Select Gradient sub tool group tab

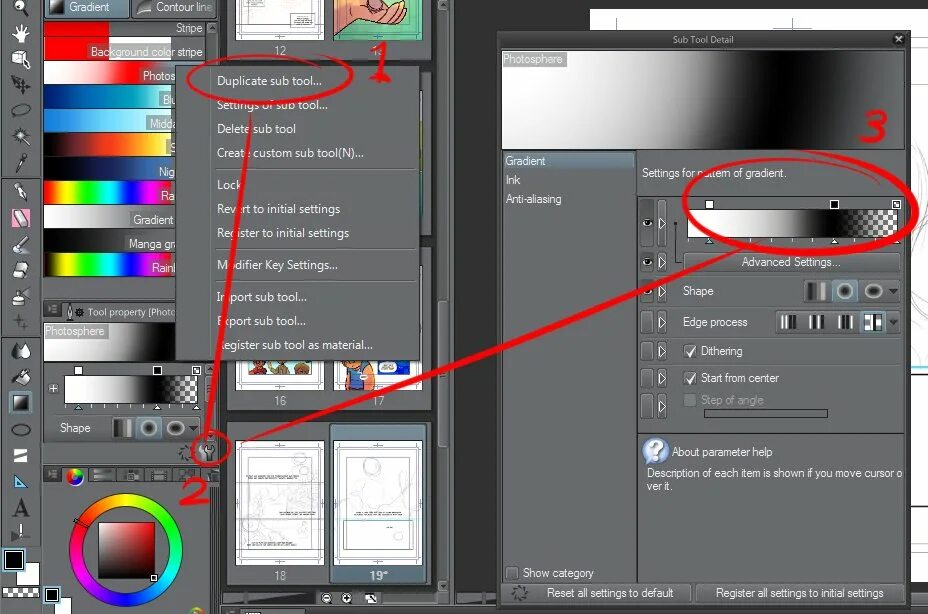86,8
